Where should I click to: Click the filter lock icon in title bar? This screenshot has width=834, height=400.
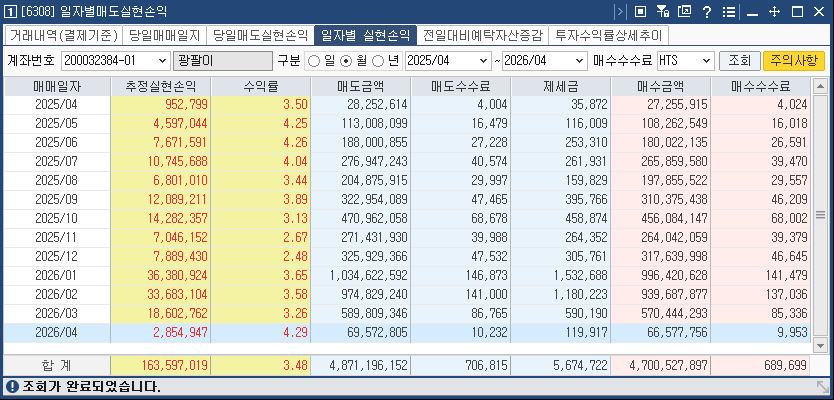click(662, 11)
